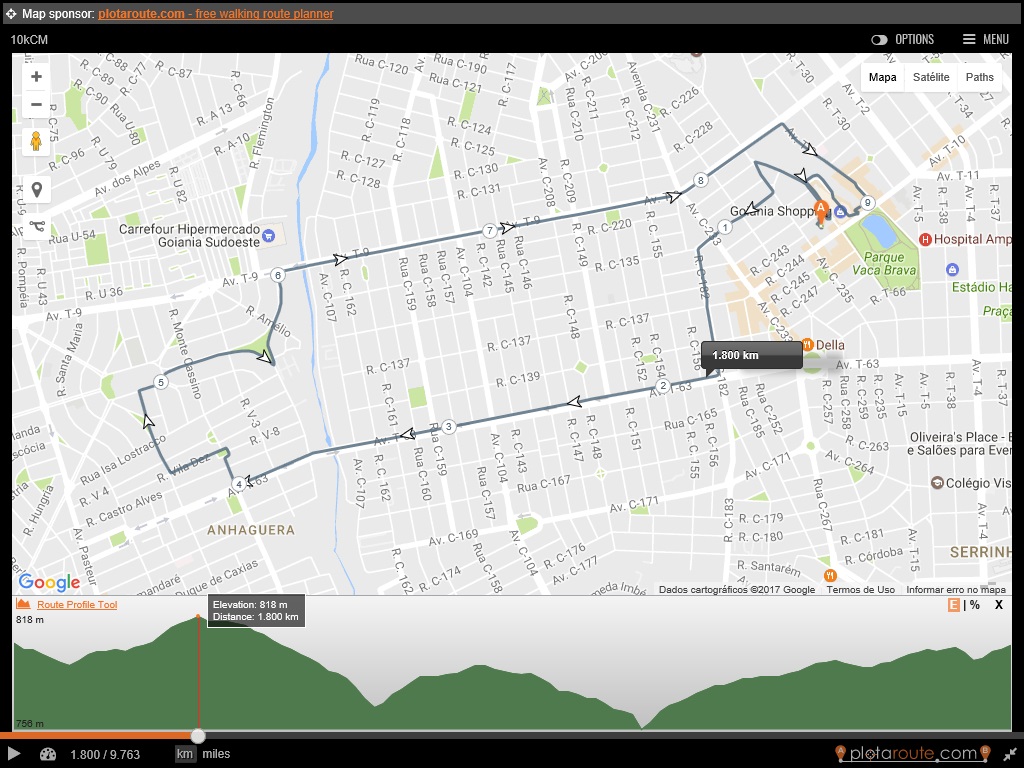This screenshot has height=772, width=1028.
Task: Open Termos de Uso link
Action: [x=860, y=590]
